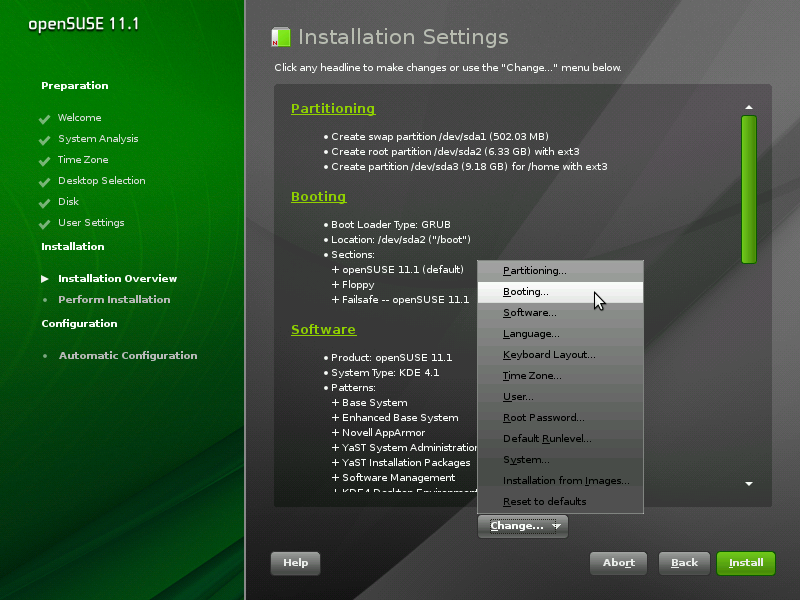Choose Software... from the Change menu
Image resolution: width=800 pixels, height=600 pixels.
560,313
